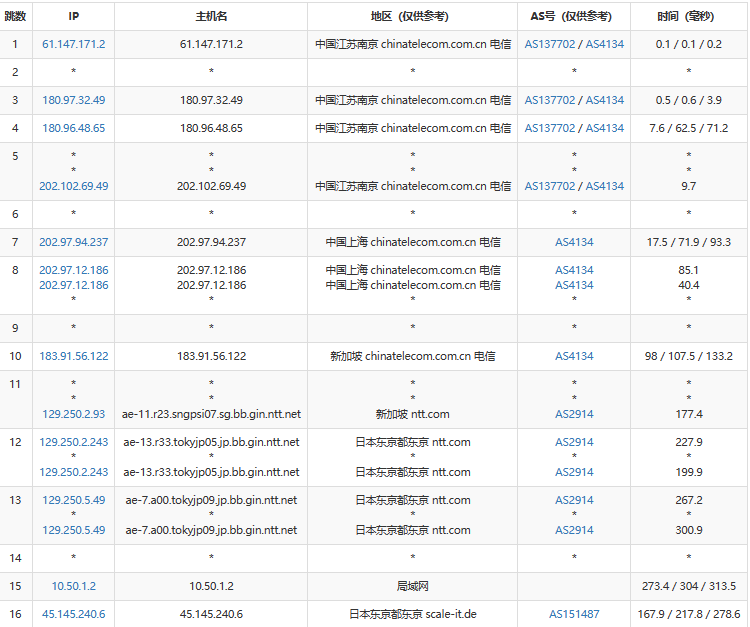
Task: Click AS4134 link in hop 5 row
Action: click(605, 186)
